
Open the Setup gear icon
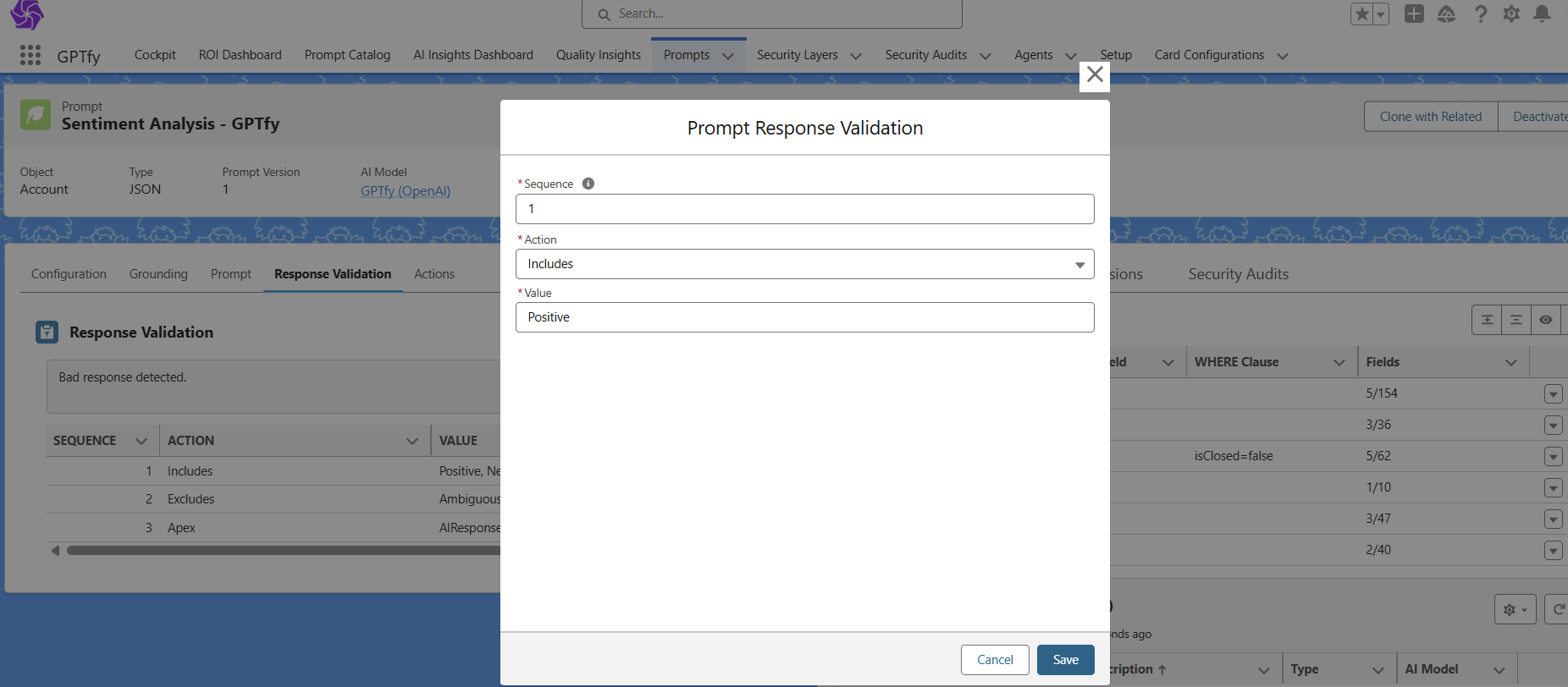pyautogui.click(x=1511, y=14)
